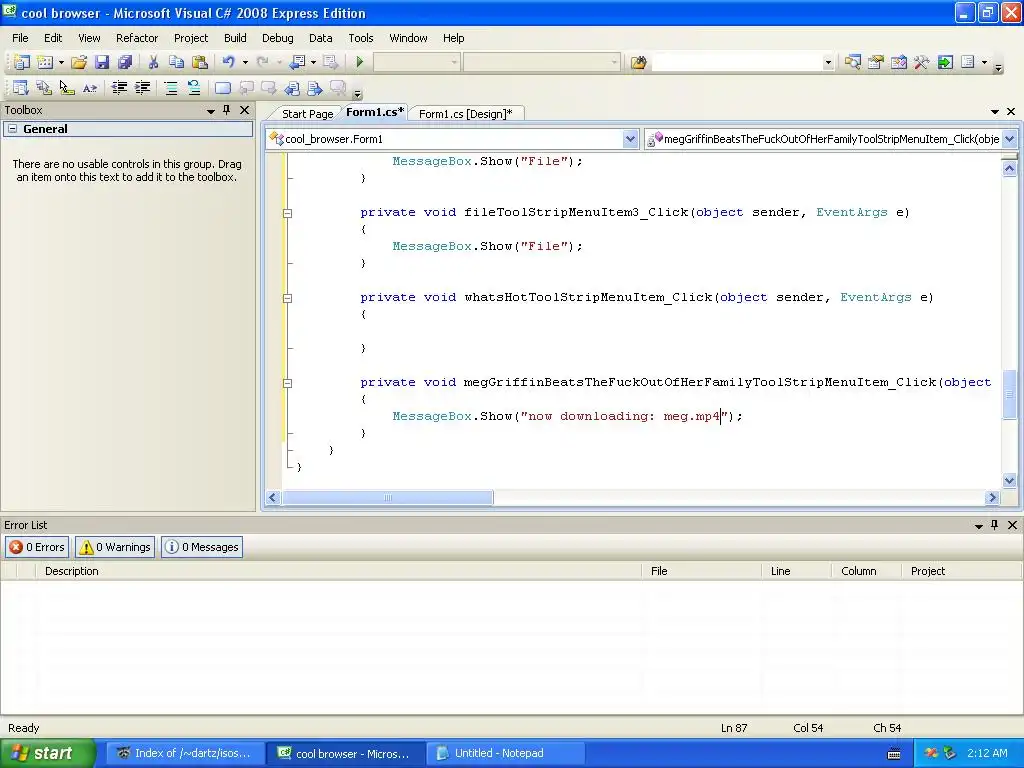This screenshot has height=768, width=1024.
Task: Decrease line indent with outdent icon
Action: [x=119, y=88]
